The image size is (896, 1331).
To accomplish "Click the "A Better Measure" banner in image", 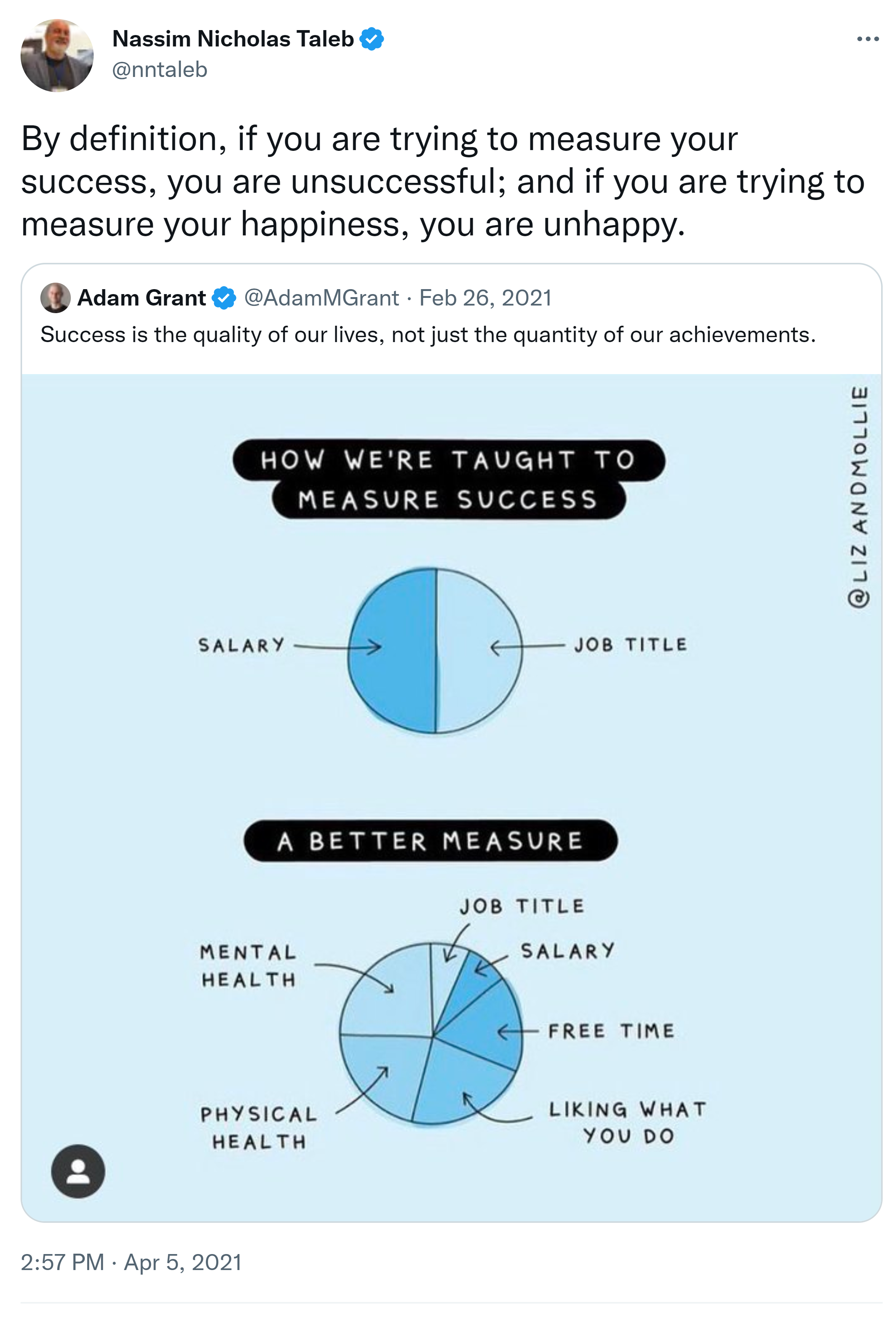I will [x=430, y=841].
